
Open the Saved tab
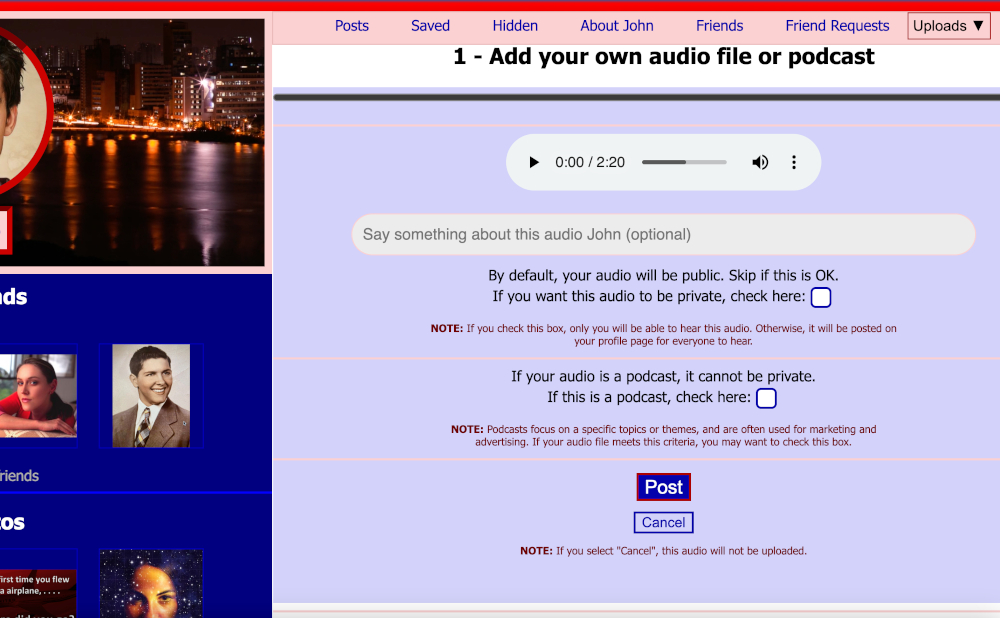click(x=430, y=25)
